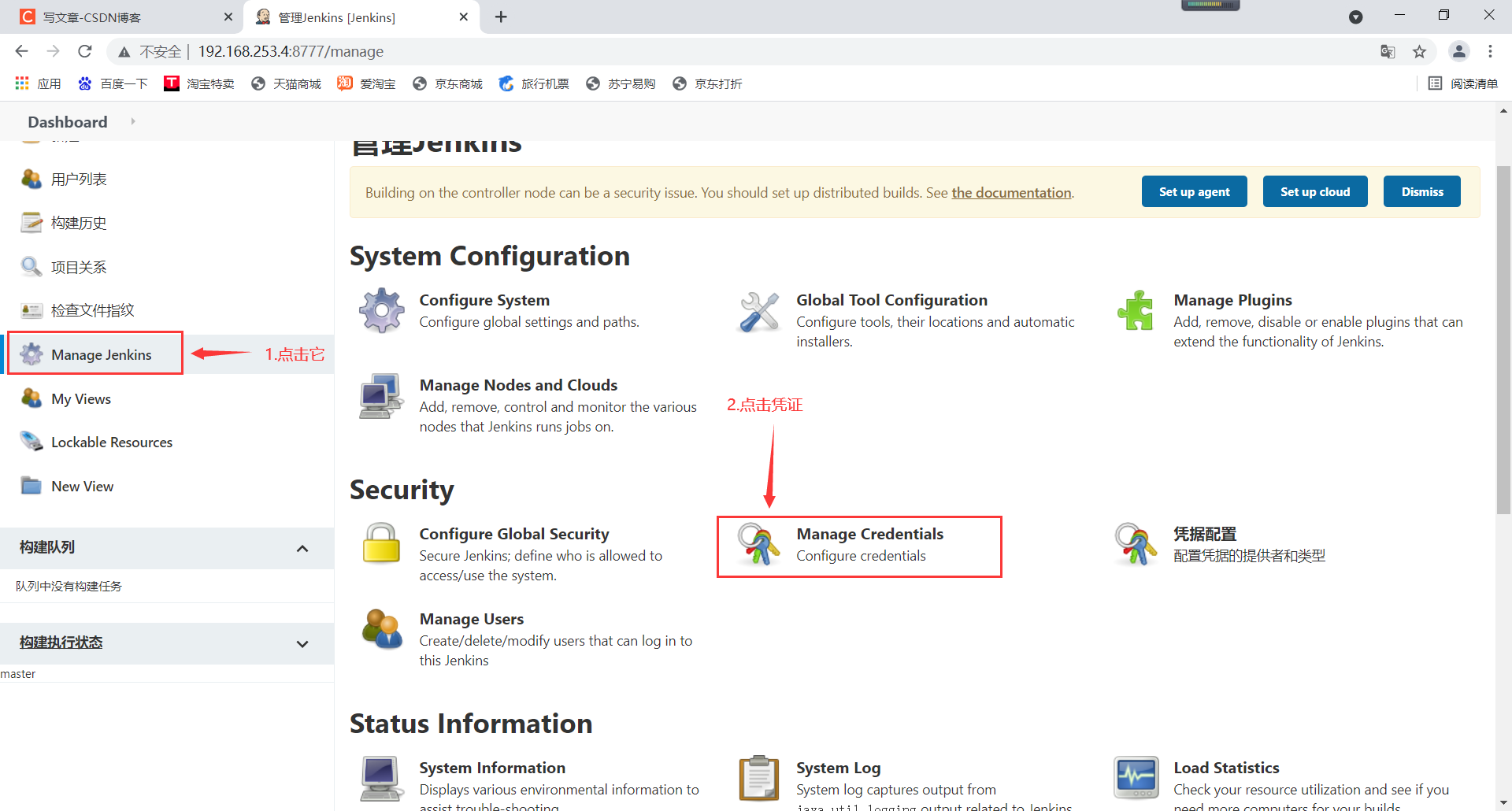The height and width of the screenshot is (811, 1512).
Task: Open the Chrome profile avatar icon
Action: (x=1458, y=51)
